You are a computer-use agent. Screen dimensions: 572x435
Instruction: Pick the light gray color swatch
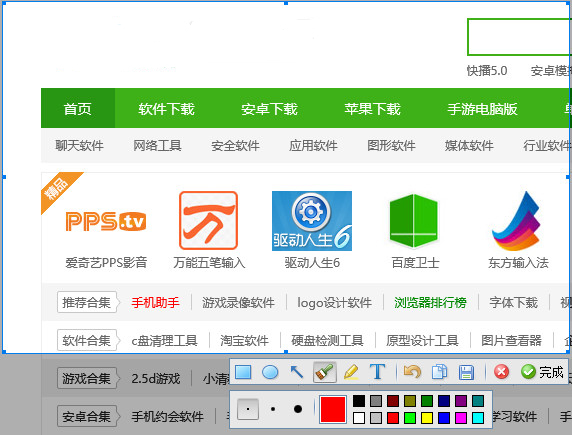(376, 418)
